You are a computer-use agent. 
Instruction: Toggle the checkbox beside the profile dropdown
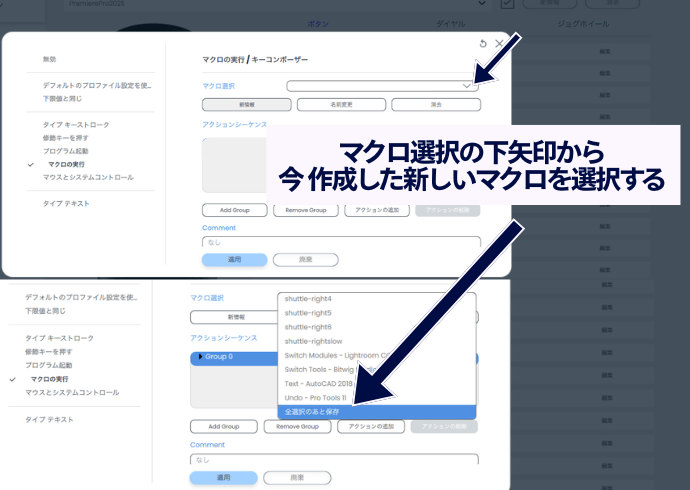pos(506,5)
